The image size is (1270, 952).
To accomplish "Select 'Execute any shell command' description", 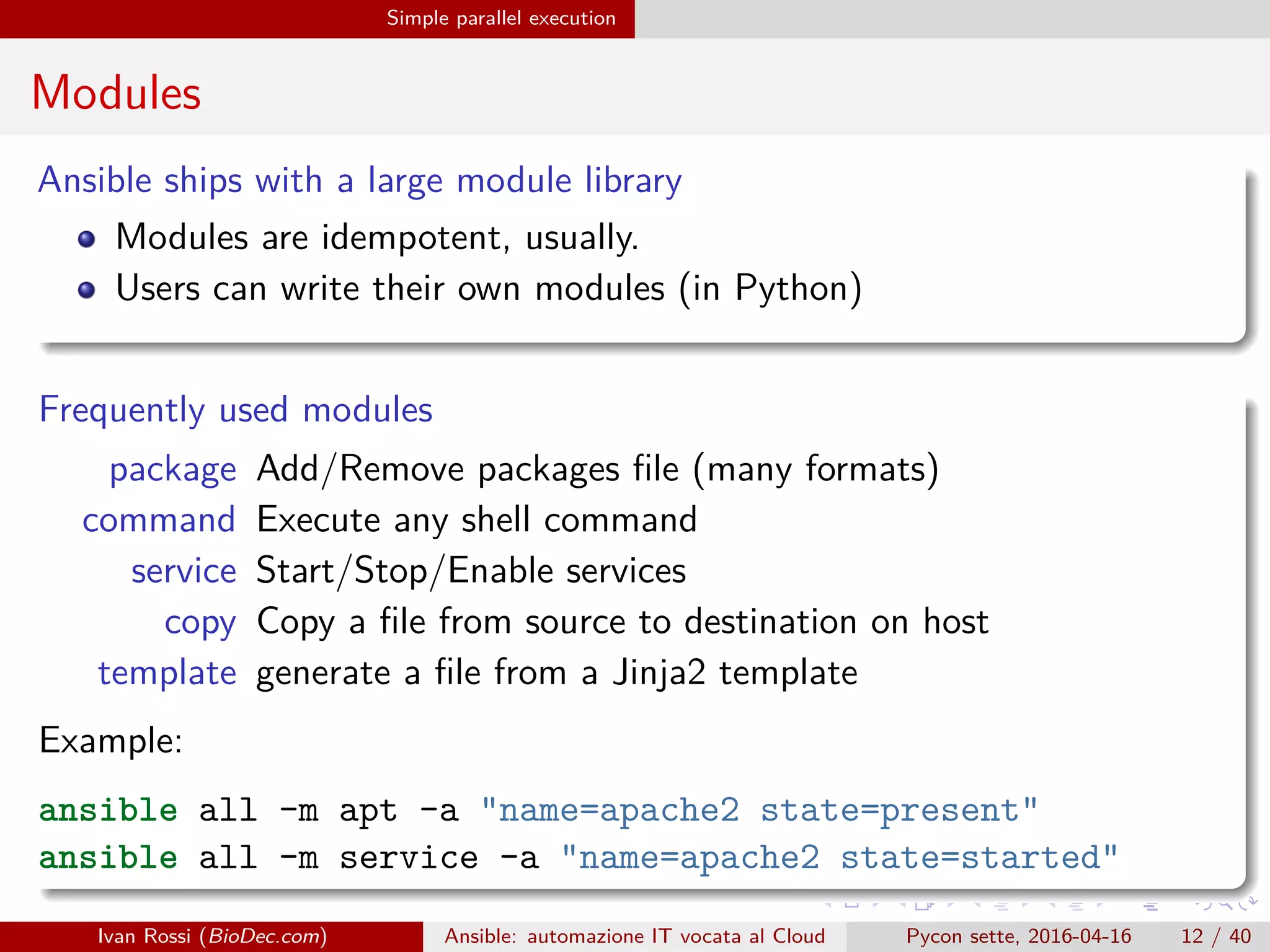I will pos(477,519).
